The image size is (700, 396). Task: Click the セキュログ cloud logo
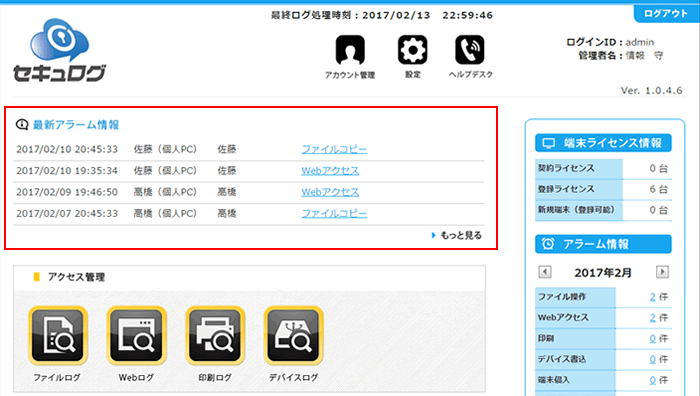pos(59,50)
